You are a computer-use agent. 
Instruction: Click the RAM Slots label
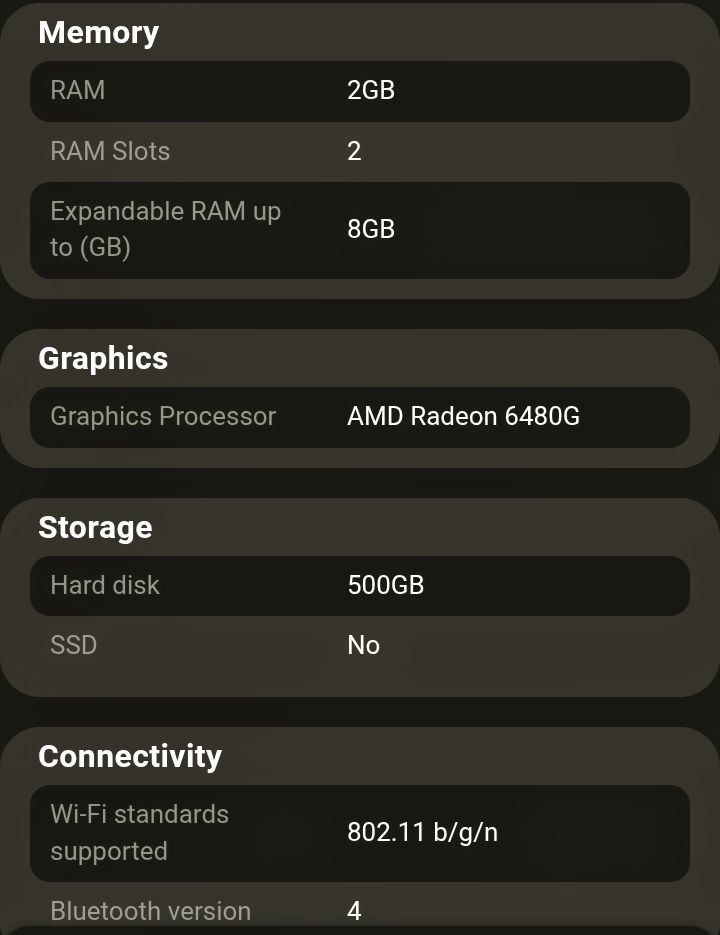[x=110, y=151]
